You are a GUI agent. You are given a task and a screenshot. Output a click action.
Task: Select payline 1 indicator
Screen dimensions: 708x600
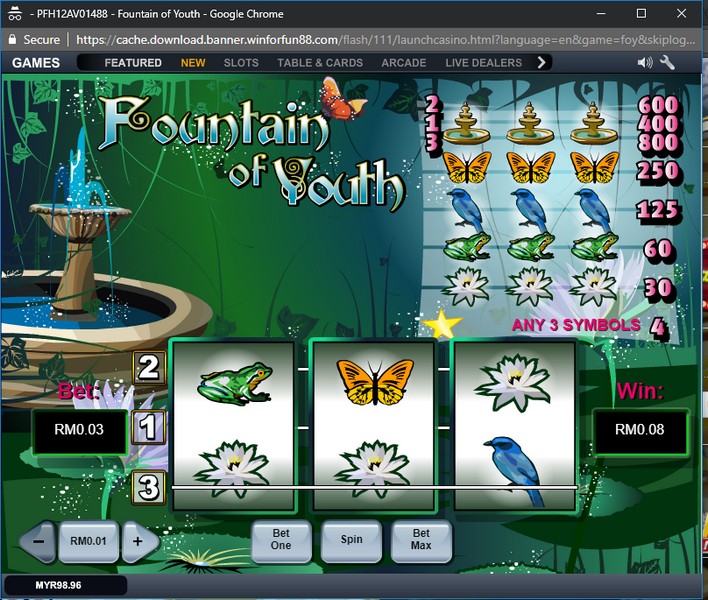click(x=148, y=428)
